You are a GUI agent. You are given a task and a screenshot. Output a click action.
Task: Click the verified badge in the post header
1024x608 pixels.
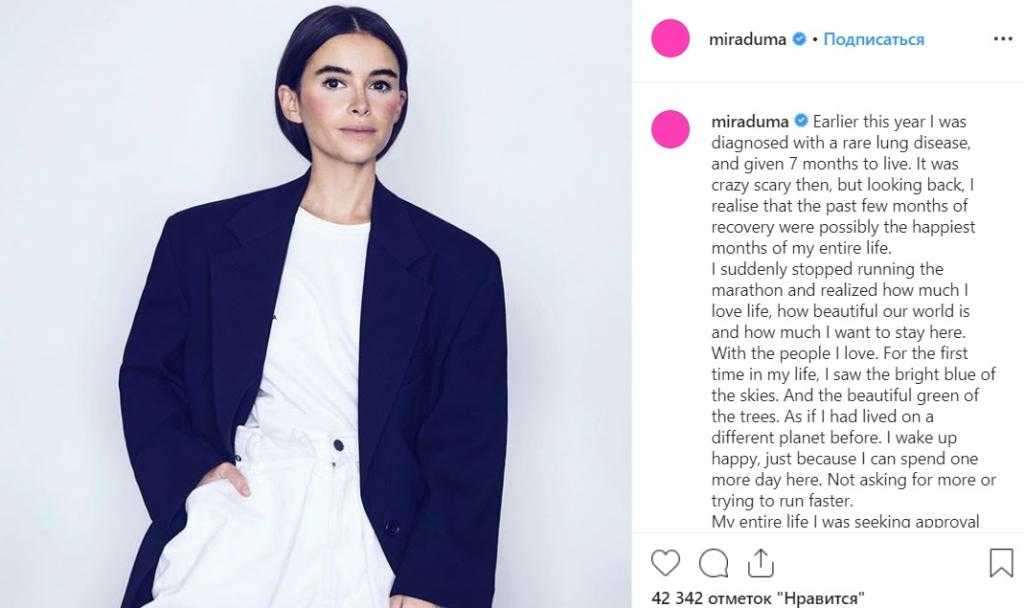tap(799, 39)
